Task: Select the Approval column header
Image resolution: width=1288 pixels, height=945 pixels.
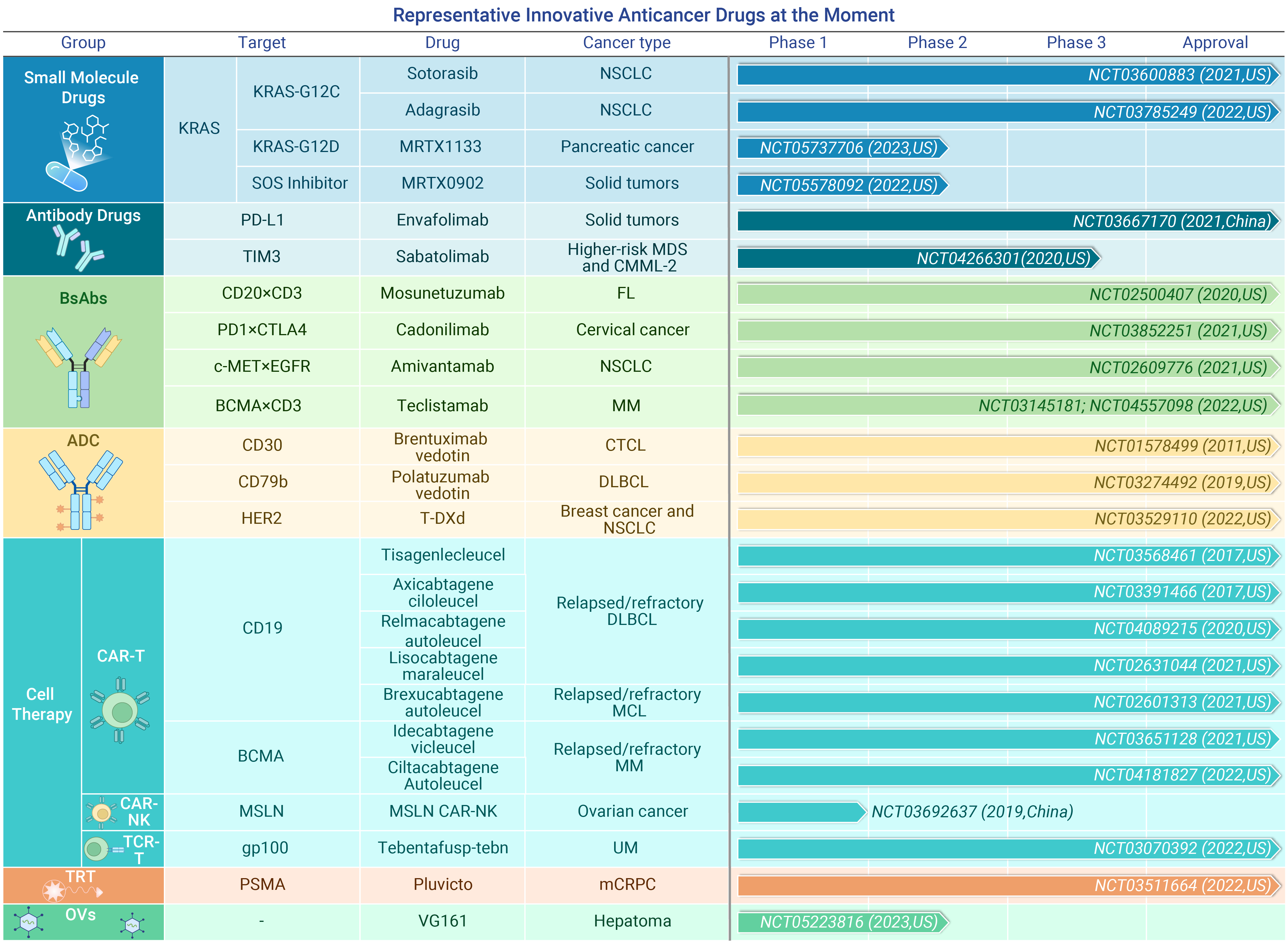Action: point(1215,42)
